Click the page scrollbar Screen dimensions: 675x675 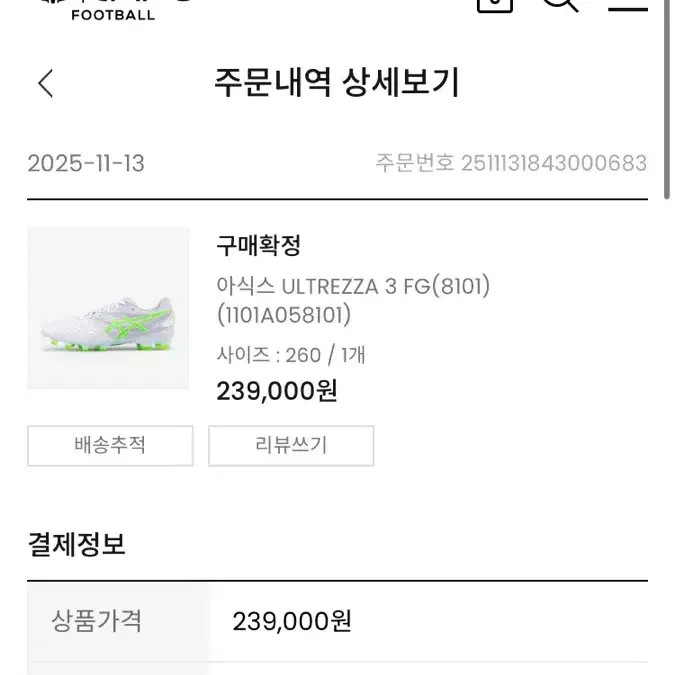669,100
